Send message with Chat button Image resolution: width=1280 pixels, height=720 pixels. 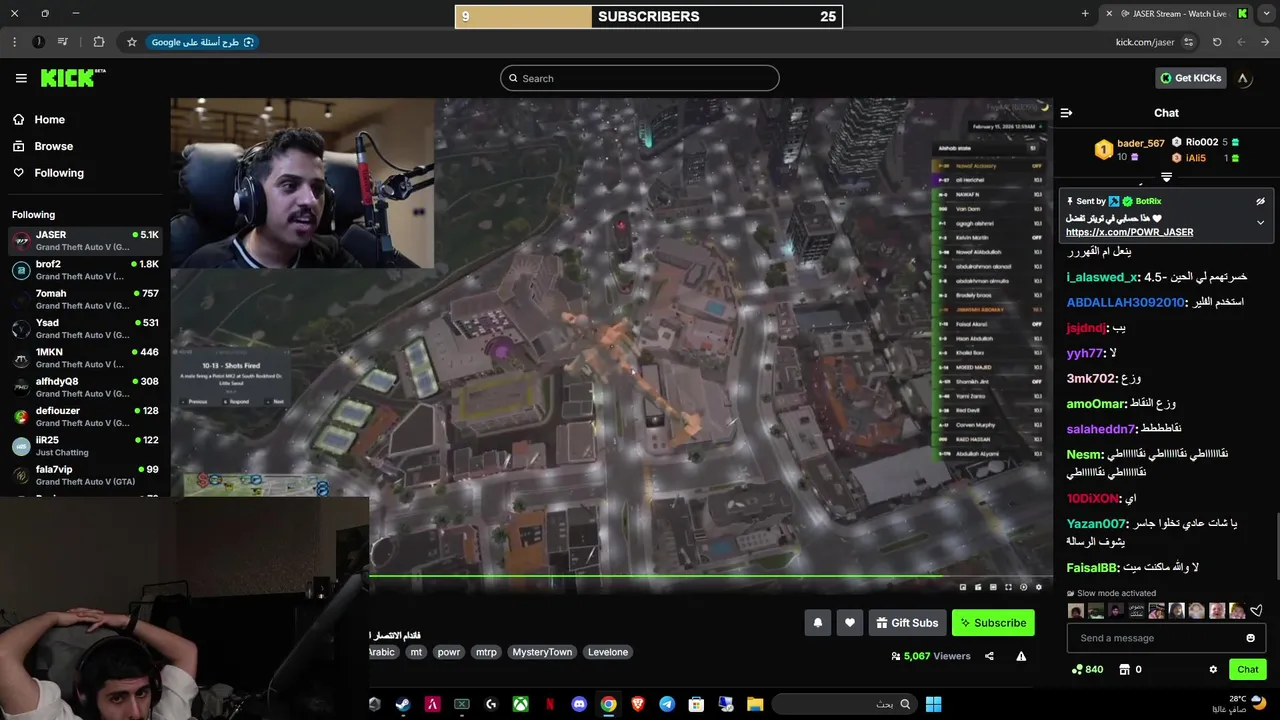[1247, 669]
